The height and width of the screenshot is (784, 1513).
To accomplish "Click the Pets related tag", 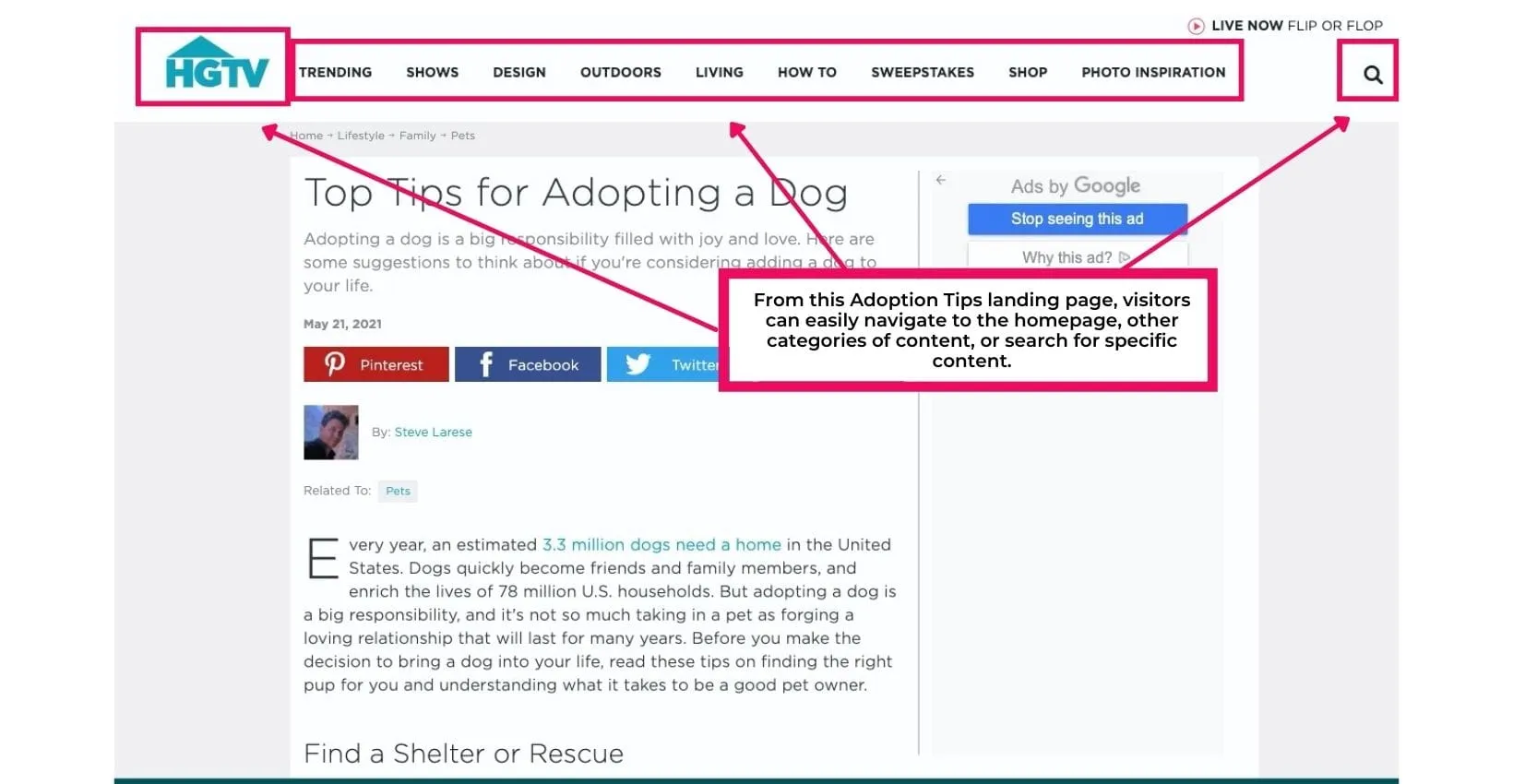I will pos(398,491).
